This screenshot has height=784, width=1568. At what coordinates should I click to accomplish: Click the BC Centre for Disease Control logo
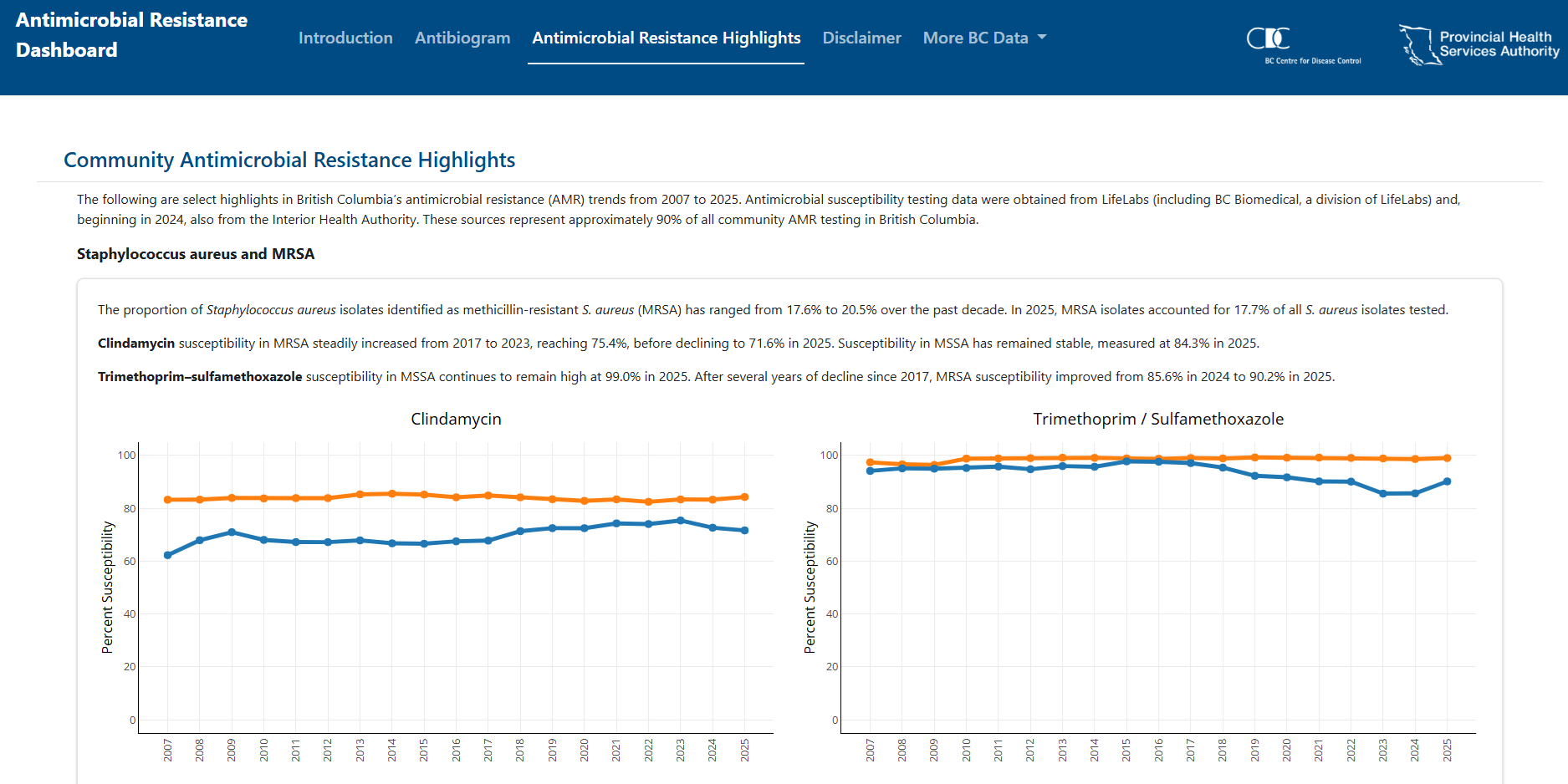[x=1303, y=46]
